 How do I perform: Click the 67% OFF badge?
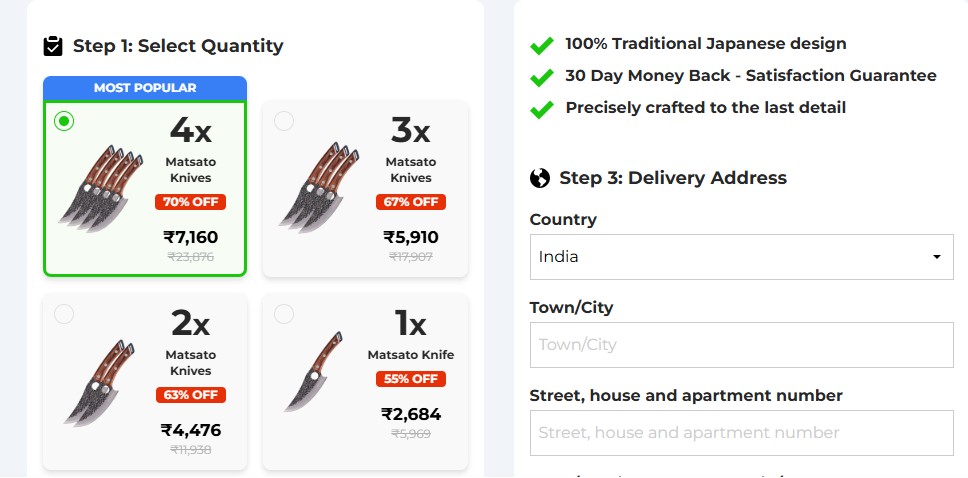410,202
